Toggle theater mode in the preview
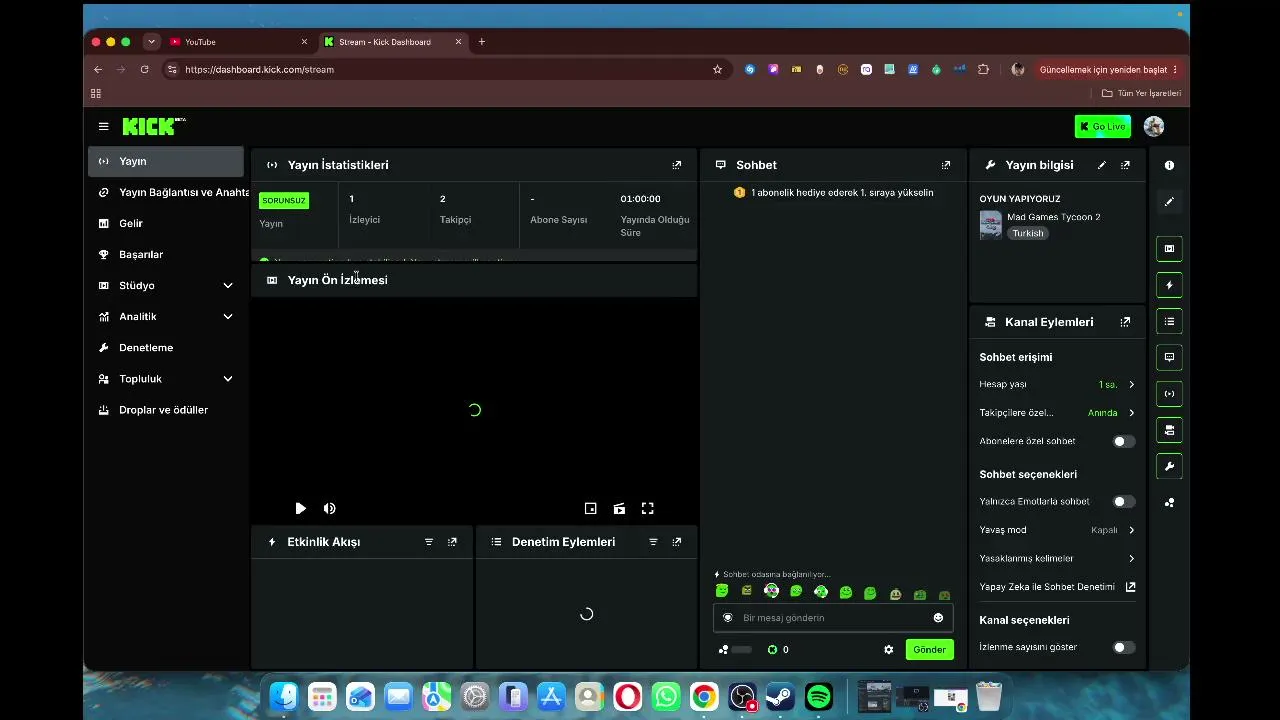Image resolution: width=1280 pixels, height=720 pixels. [x=620, y=509]
